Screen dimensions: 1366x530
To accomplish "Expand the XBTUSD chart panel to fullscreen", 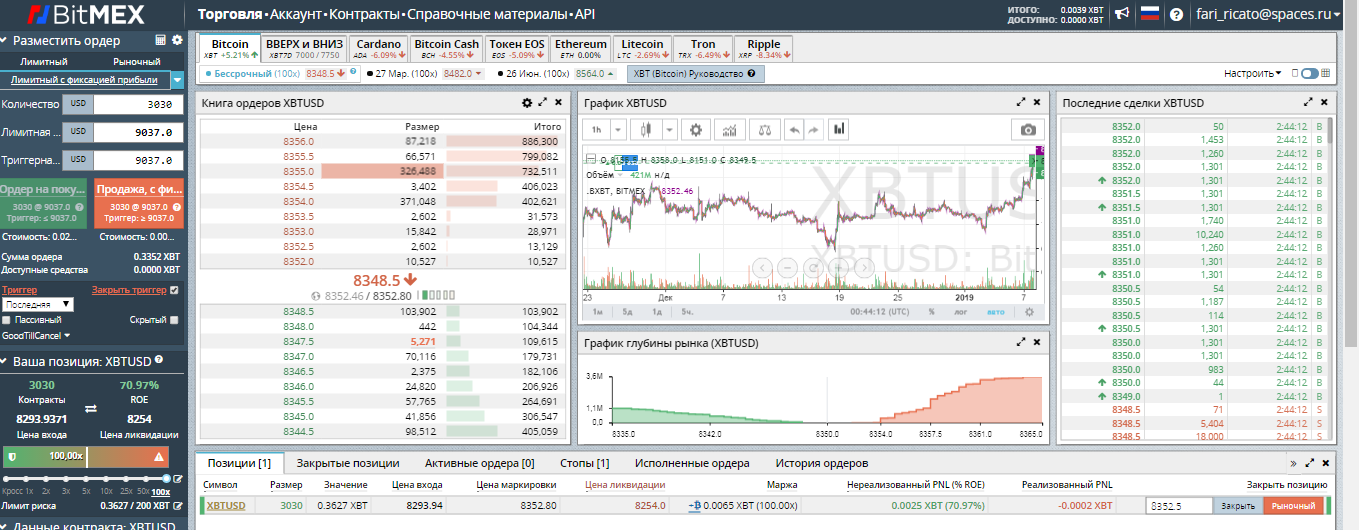I will tap(1021, 103).
